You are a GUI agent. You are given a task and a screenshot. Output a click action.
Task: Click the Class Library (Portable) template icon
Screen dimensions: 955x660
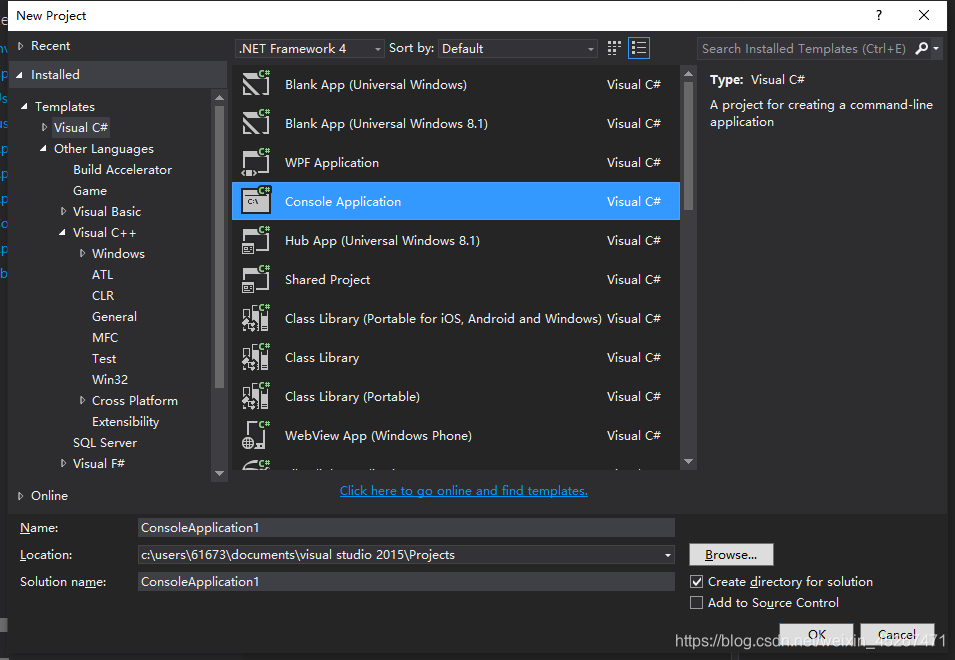(x=256, y=396)
